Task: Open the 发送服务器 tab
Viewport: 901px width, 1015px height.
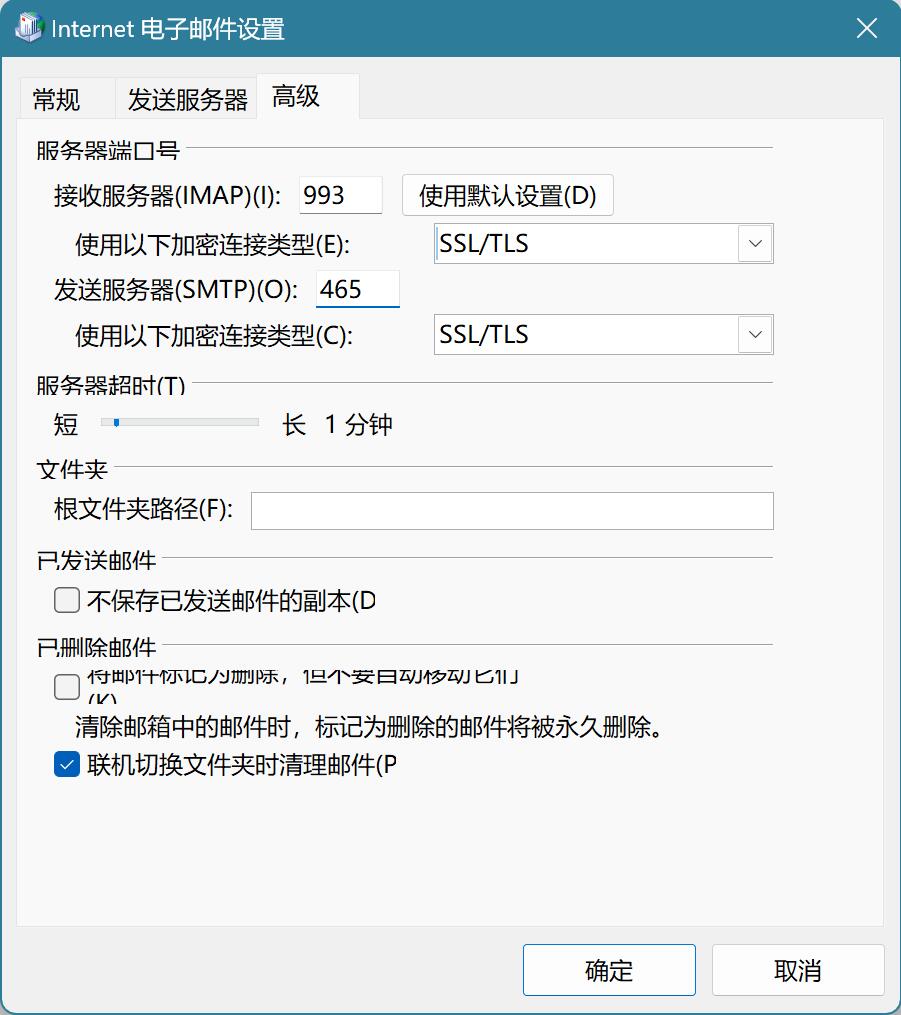Action: pyautogui.click(x=187, y=100)
